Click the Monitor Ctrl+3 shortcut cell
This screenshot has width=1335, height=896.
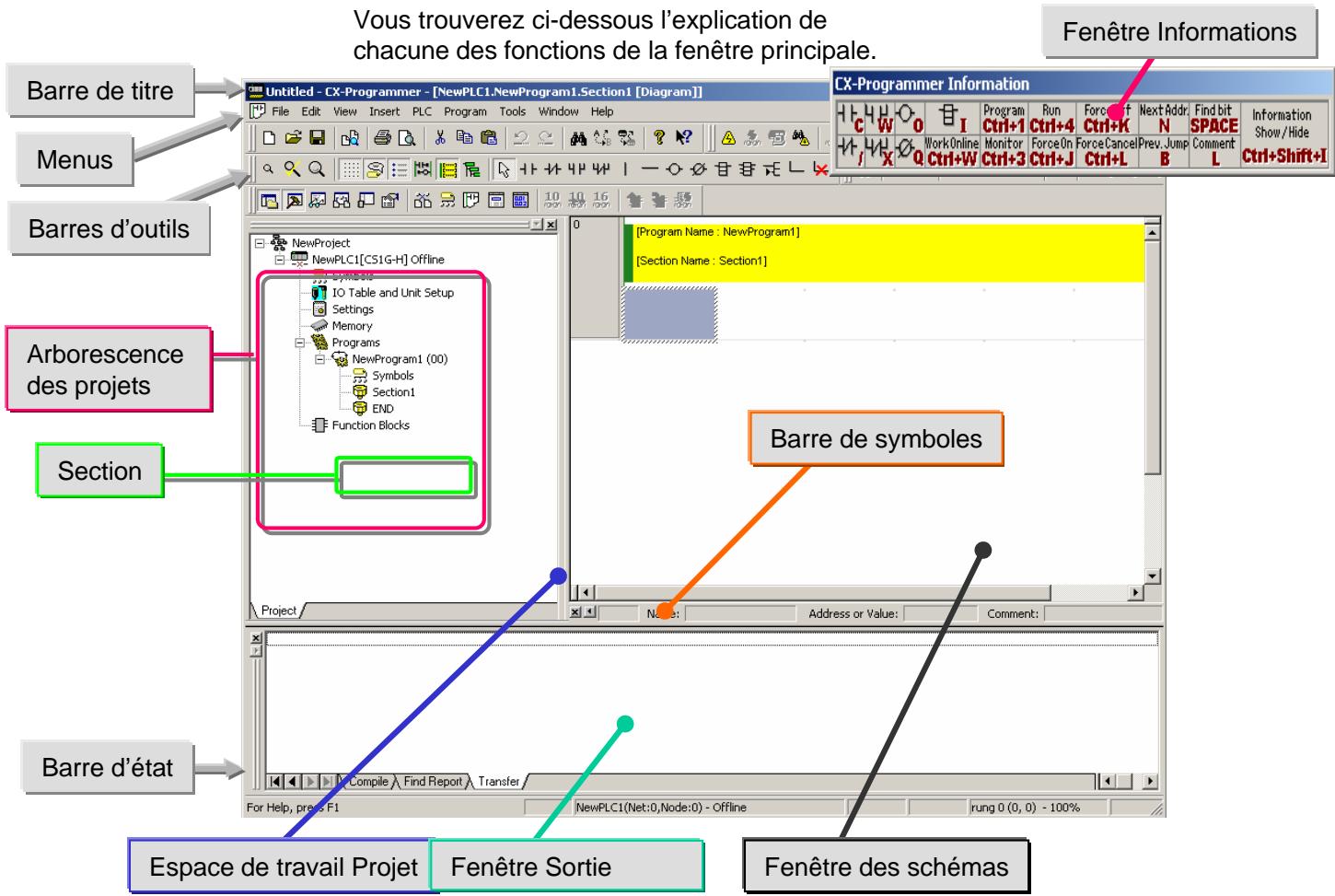1004,151
